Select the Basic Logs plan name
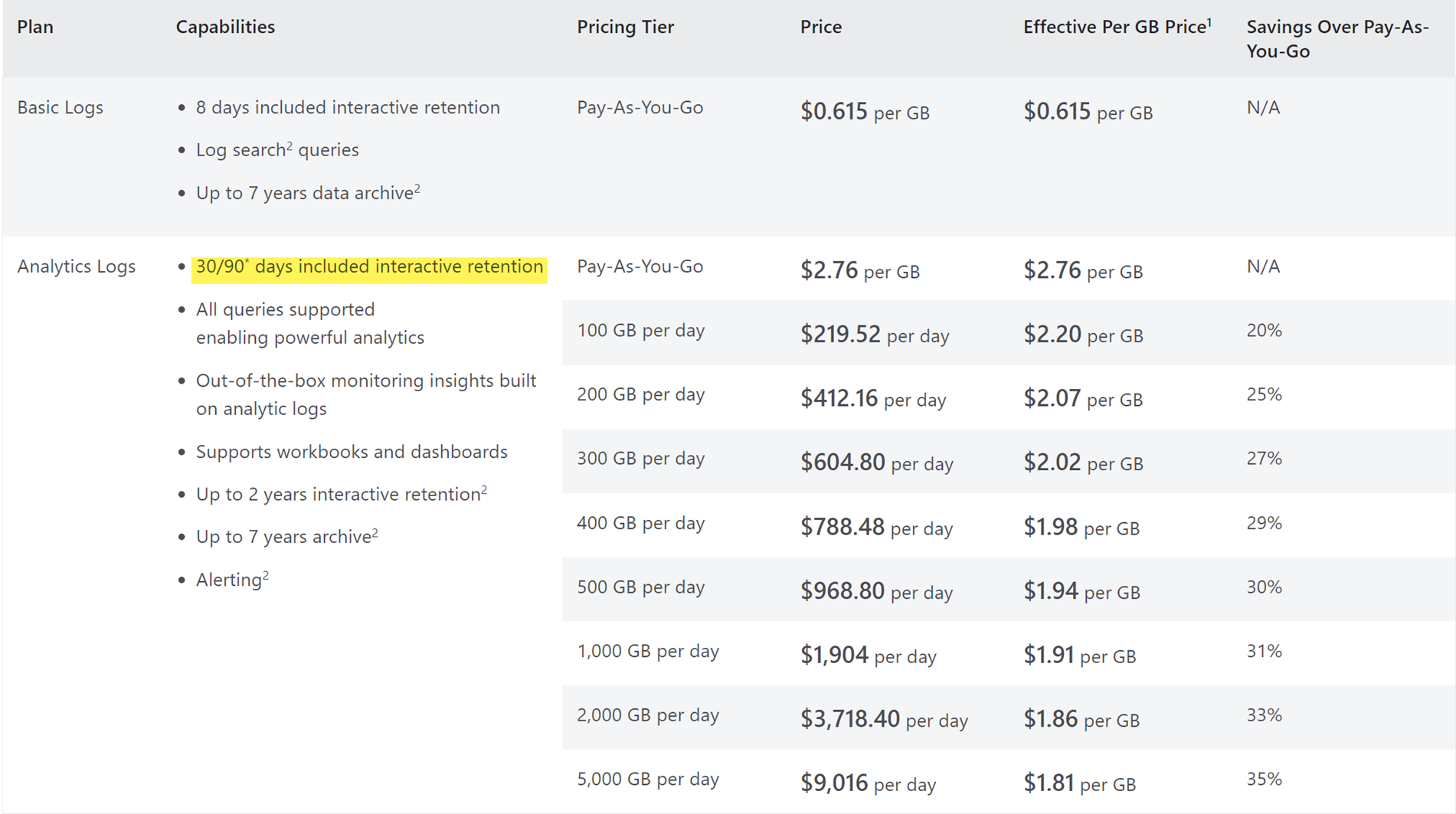The image size is (1456, 814). click(x=60, y=107)
